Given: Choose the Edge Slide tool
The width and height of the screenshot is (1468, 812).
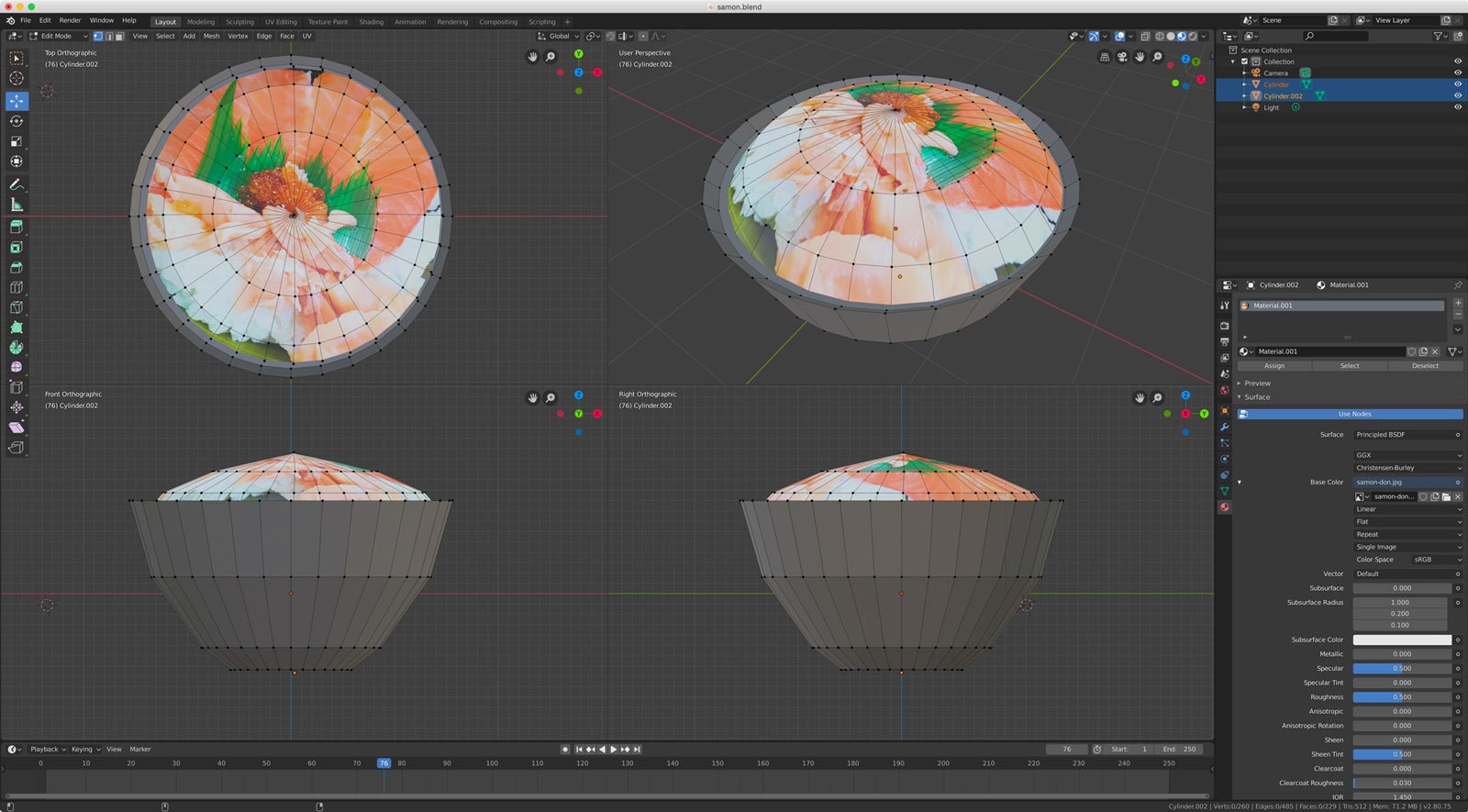Looking at the screenshot, I should [17, 387].
